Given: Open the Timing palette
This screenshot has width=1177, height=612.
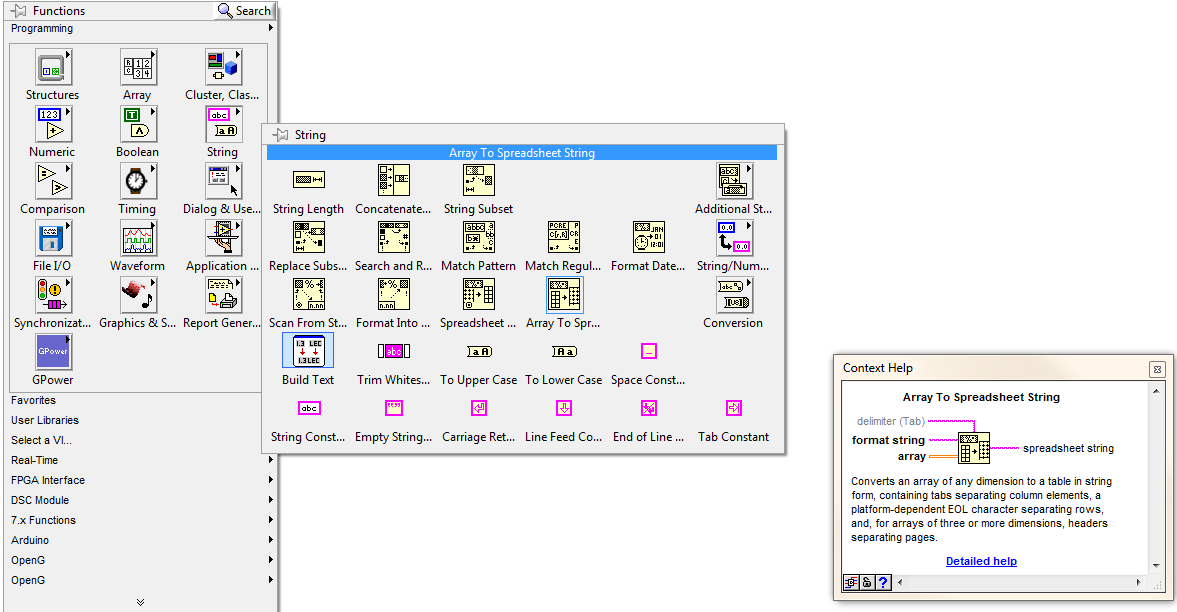Looking at the screenshot, I should [137, 182].
